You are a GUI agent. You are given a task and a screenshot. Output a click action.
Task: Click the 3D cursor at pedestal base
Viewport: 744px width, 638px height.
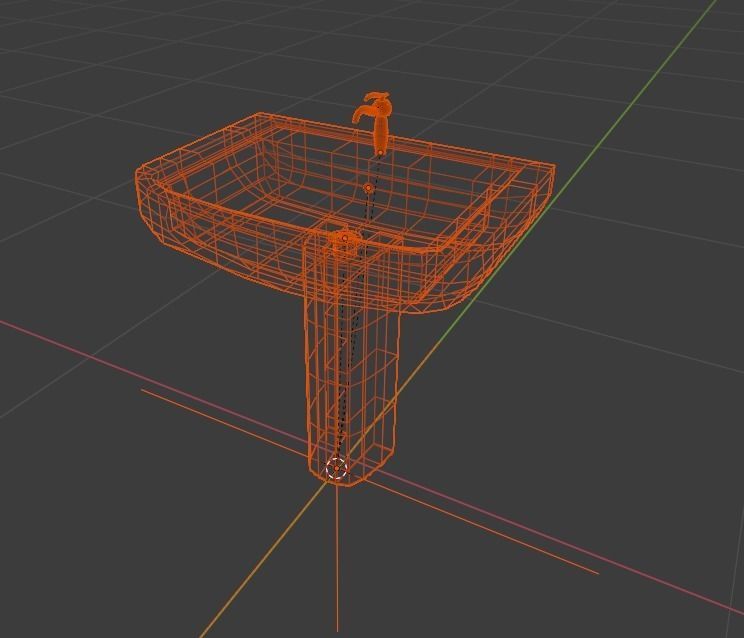pos(337,469)
